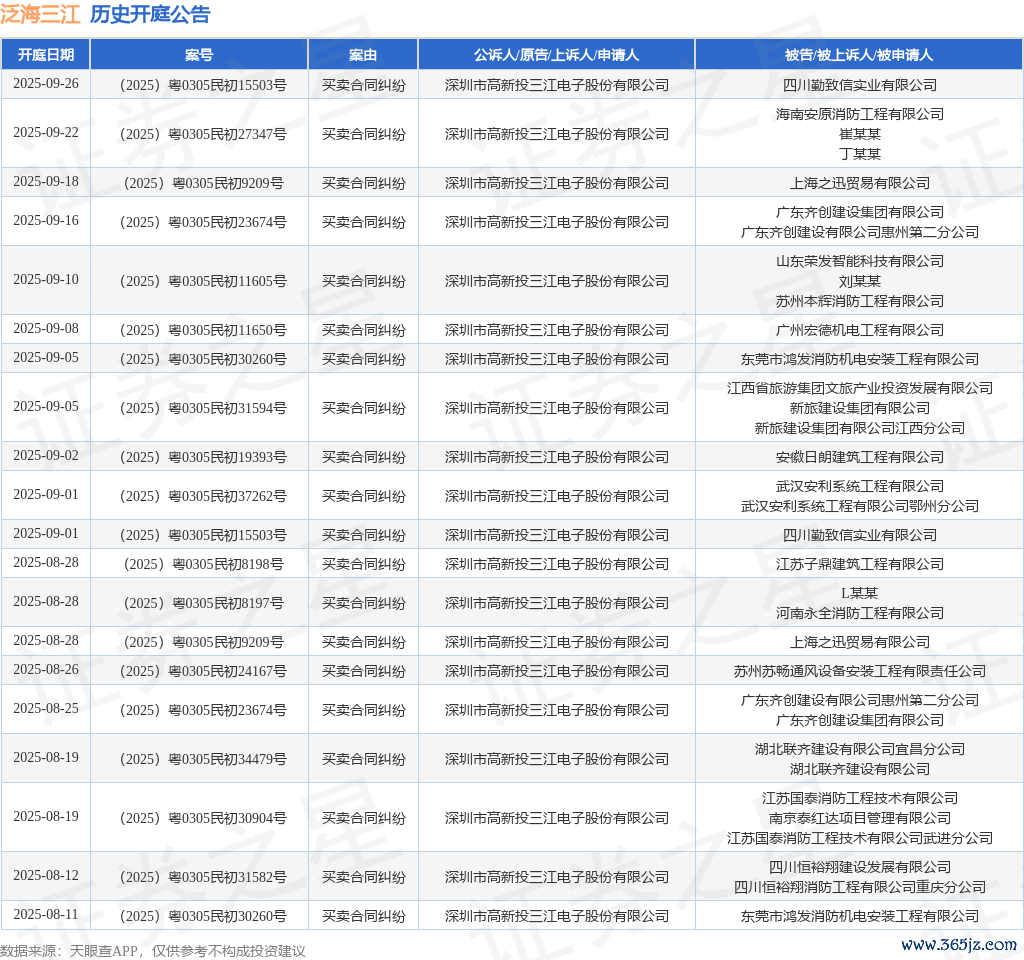Click defendant 广州宏德机电工程有限公司
This screenshot has width=1024, height=960.
click(x=859, y=330)
